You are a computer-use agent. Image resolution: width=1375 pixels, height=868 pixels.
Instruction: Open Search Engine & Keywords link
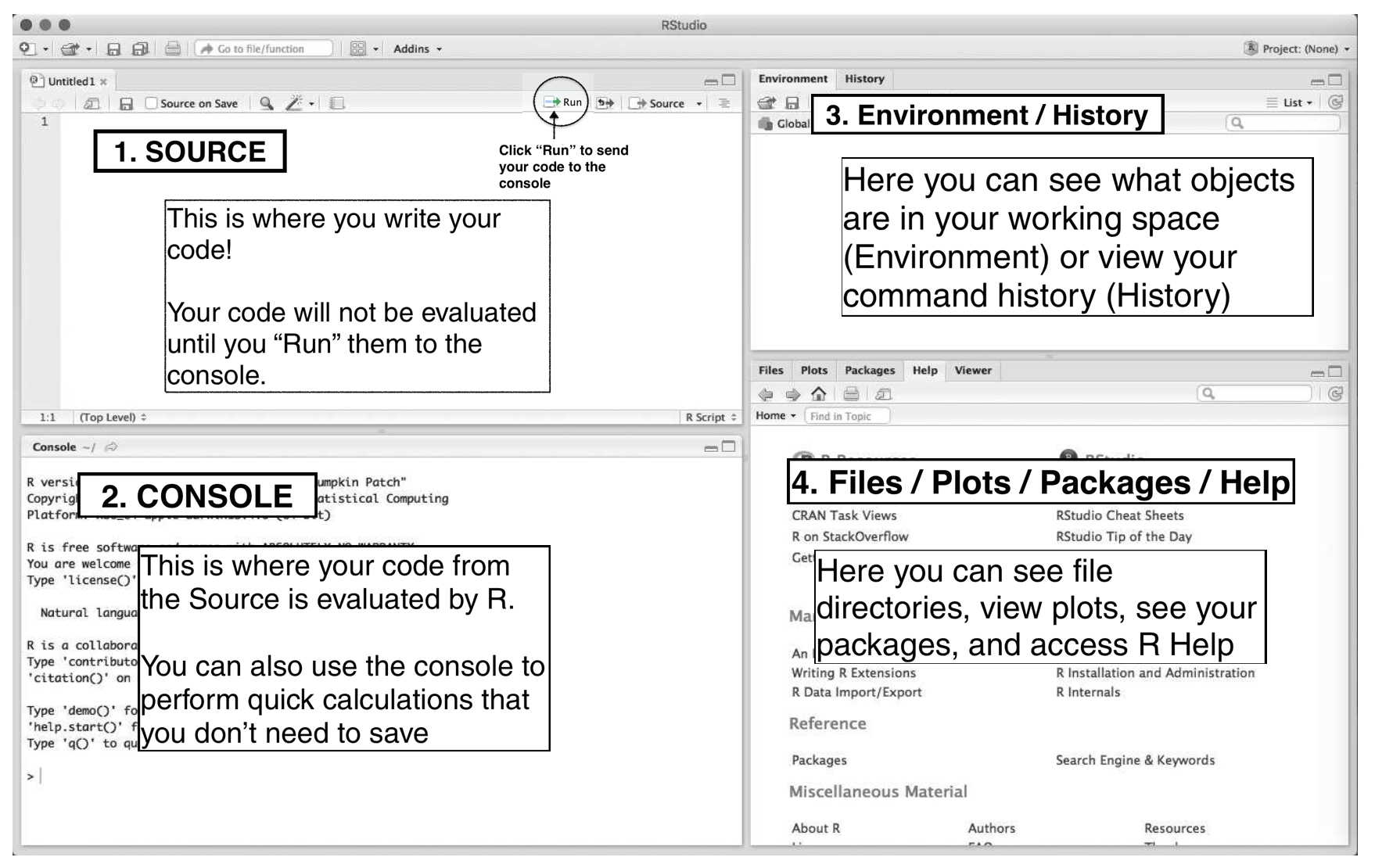pos(1135,761)
